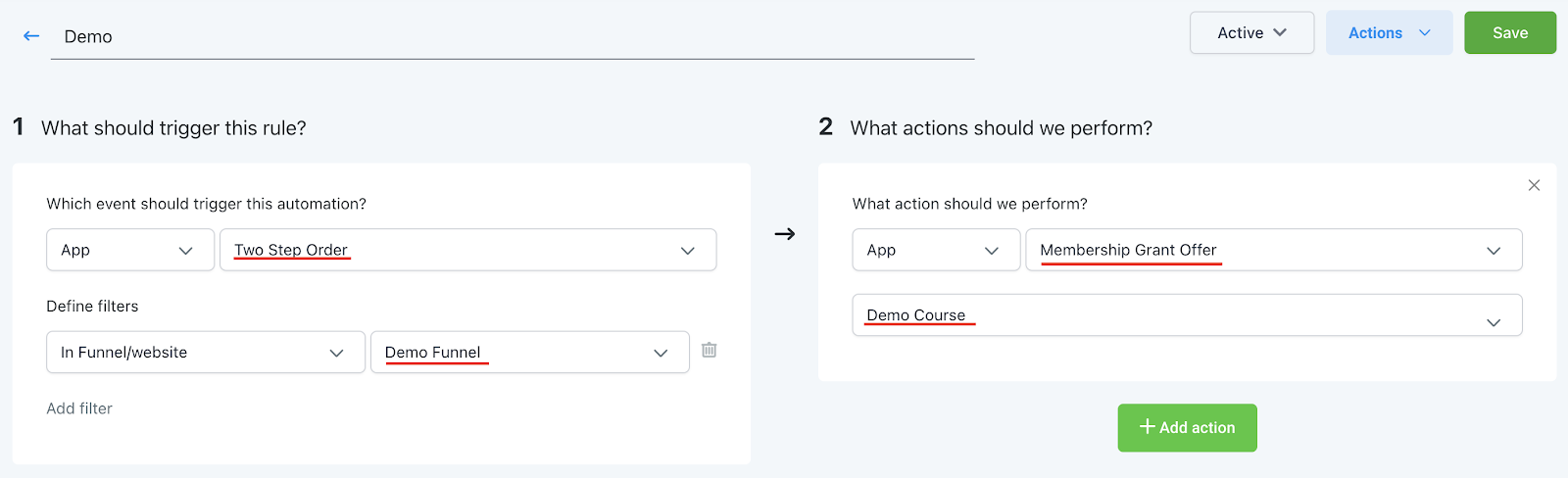Image resolution: width=1568 pixels, height=478 pixels.
Task: Click the back arrow icon
Action: click(x=31, y=36)
